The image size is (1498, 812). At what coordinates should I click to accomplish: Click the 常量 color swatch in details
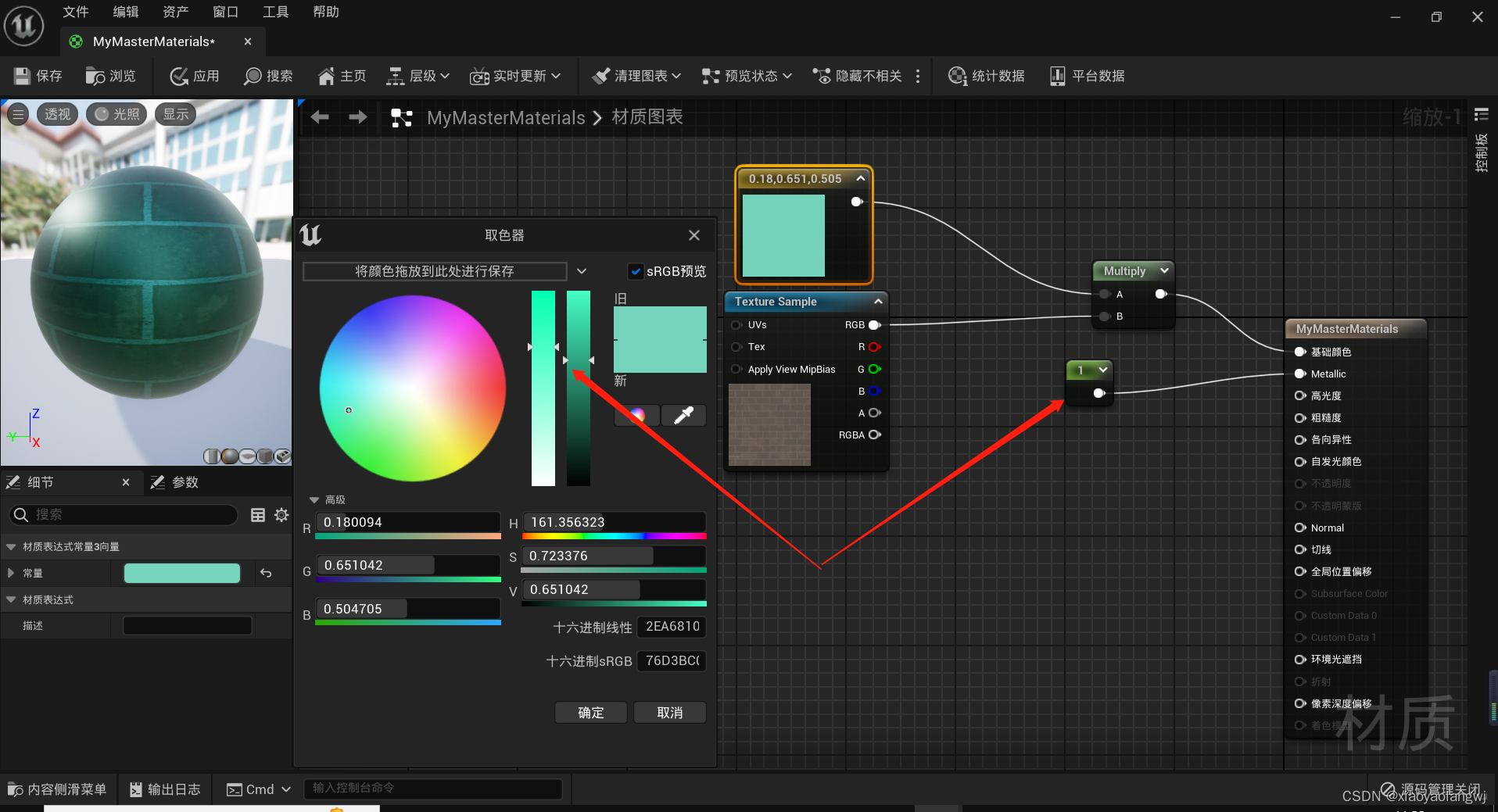pos(182,573)
